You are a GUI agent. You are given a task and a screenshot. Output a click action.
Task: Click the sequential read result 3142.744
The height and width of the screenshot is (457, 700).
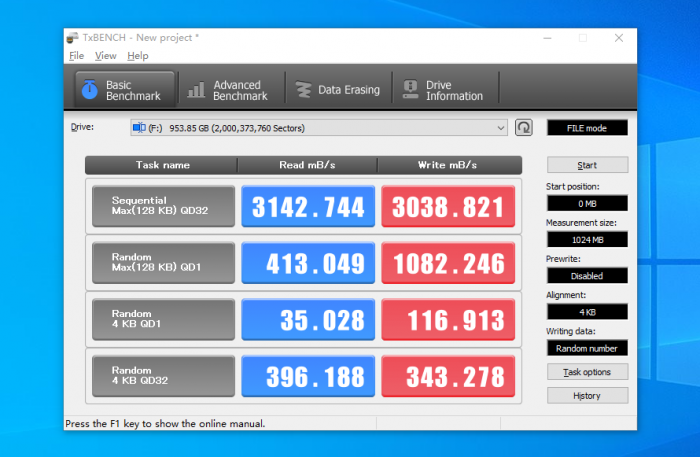(308, 206)
